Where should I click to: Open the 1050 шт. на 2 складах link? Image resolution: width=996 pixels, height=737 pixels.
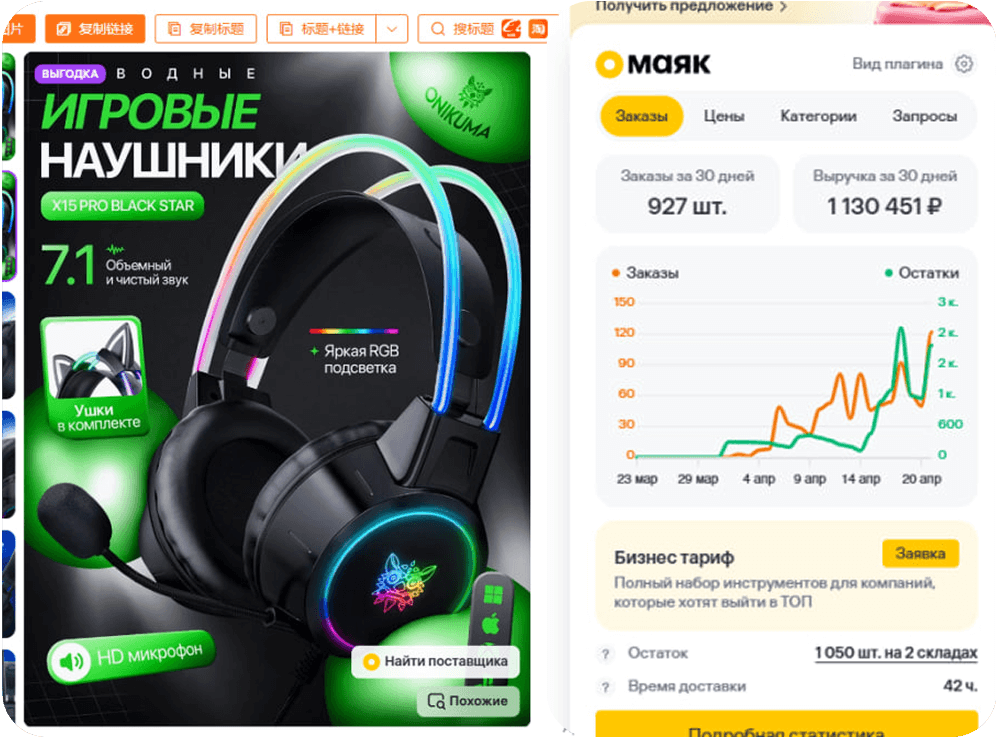[x=896, y=653]
